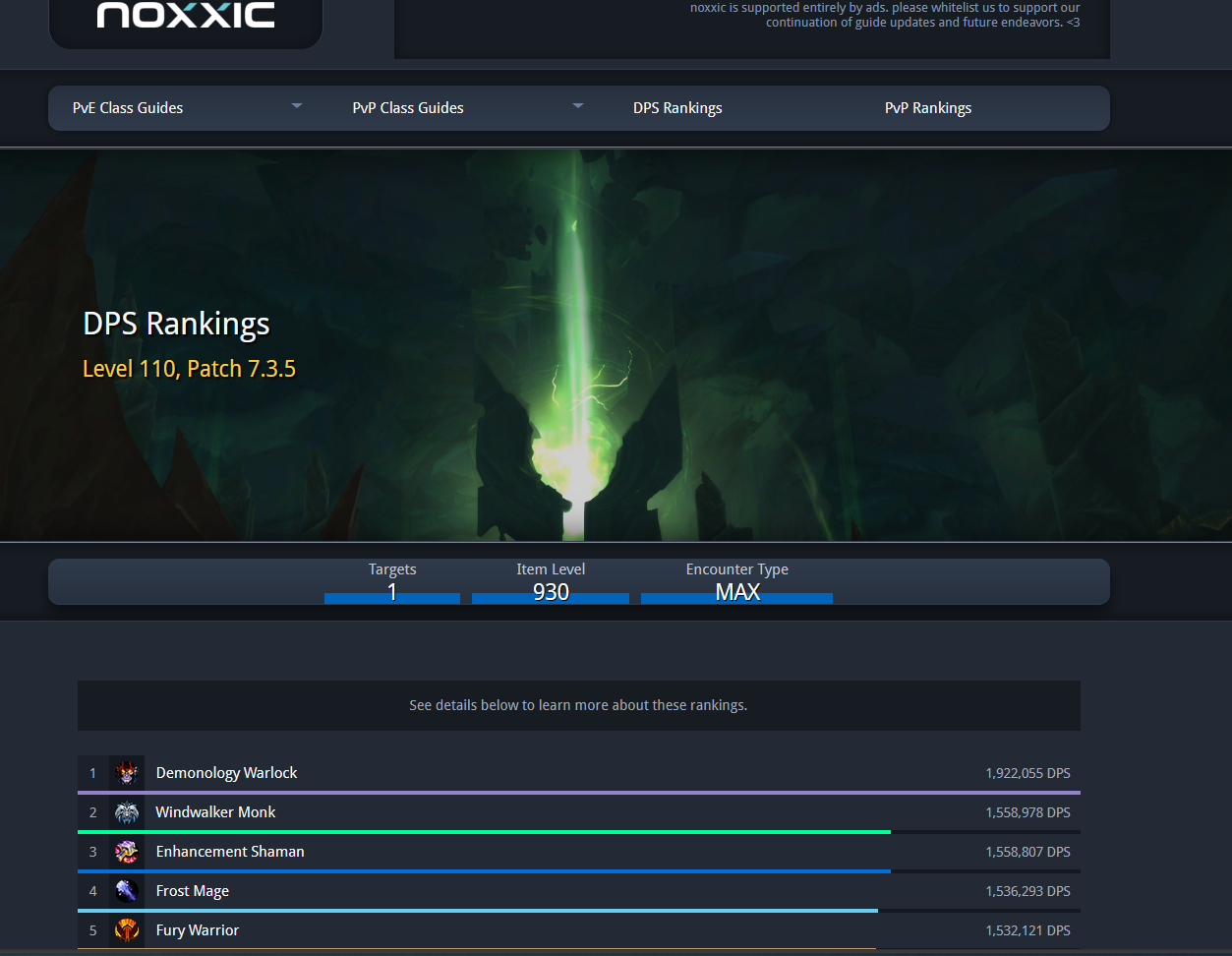This screenshot has height=956, width=1232.
Task: Click the Windwalker Monk class icon
Action: (126, 812)
